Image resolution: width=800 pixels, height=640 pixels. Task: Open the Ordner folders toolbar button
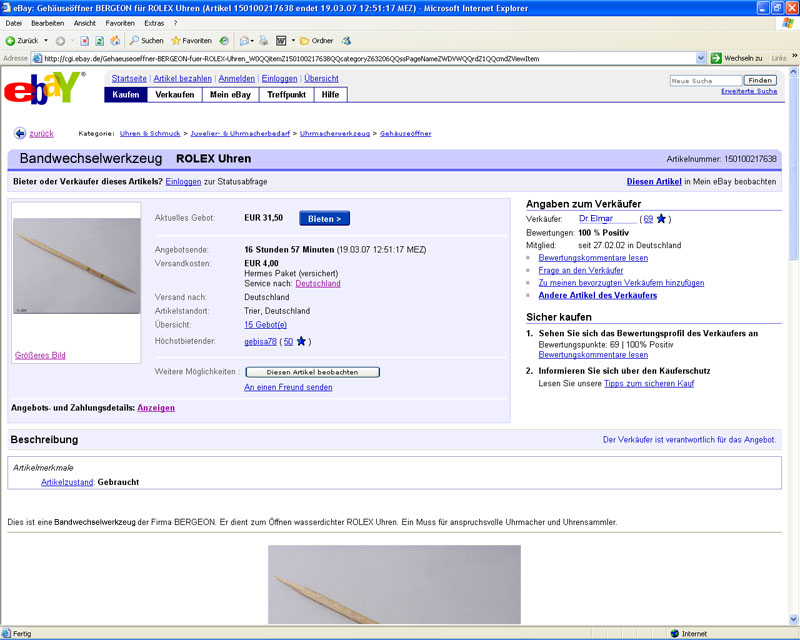pyautogui.click(x=317, y=41)
